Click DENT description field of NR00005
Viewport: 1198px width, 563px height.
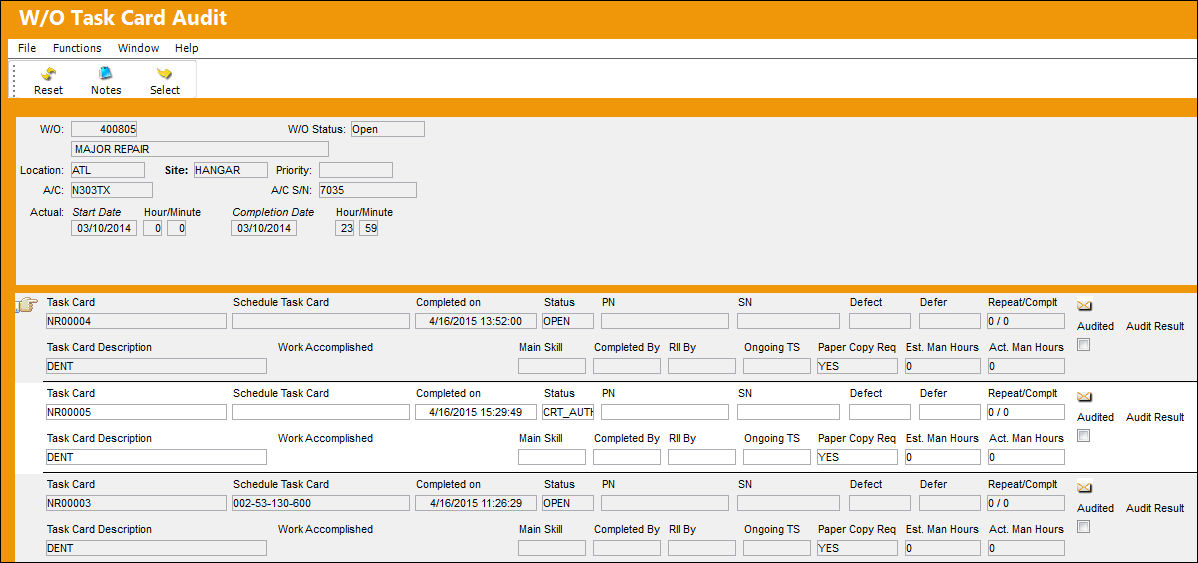click(156, 457)
